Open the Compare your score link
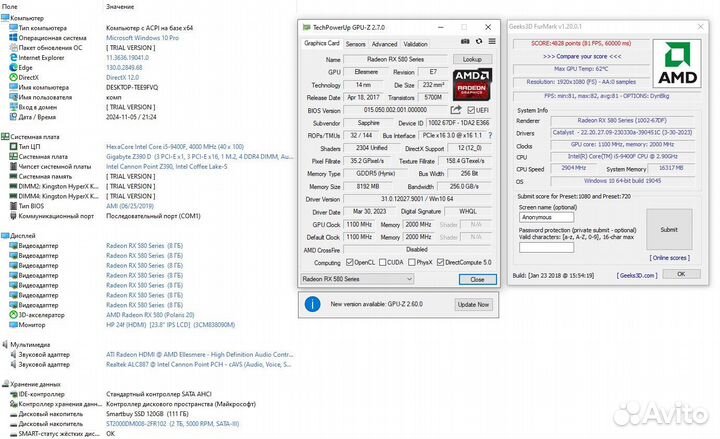Image resolution: width=720 pixels, height=439 pixels. click(582, 56)
